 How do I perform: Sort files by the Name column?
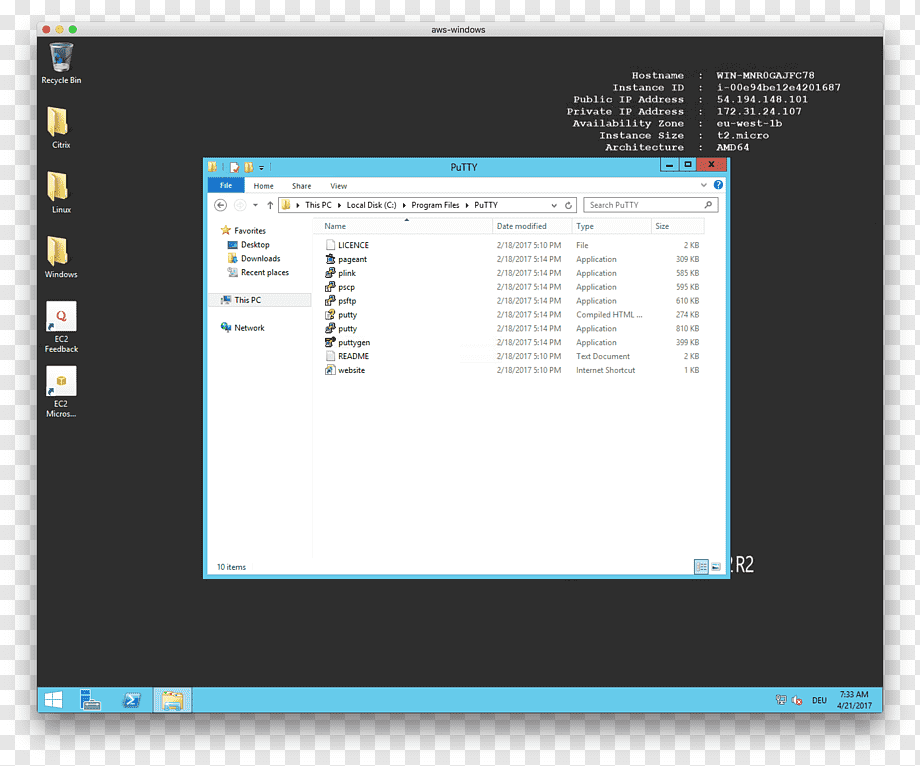click(335, 226)
